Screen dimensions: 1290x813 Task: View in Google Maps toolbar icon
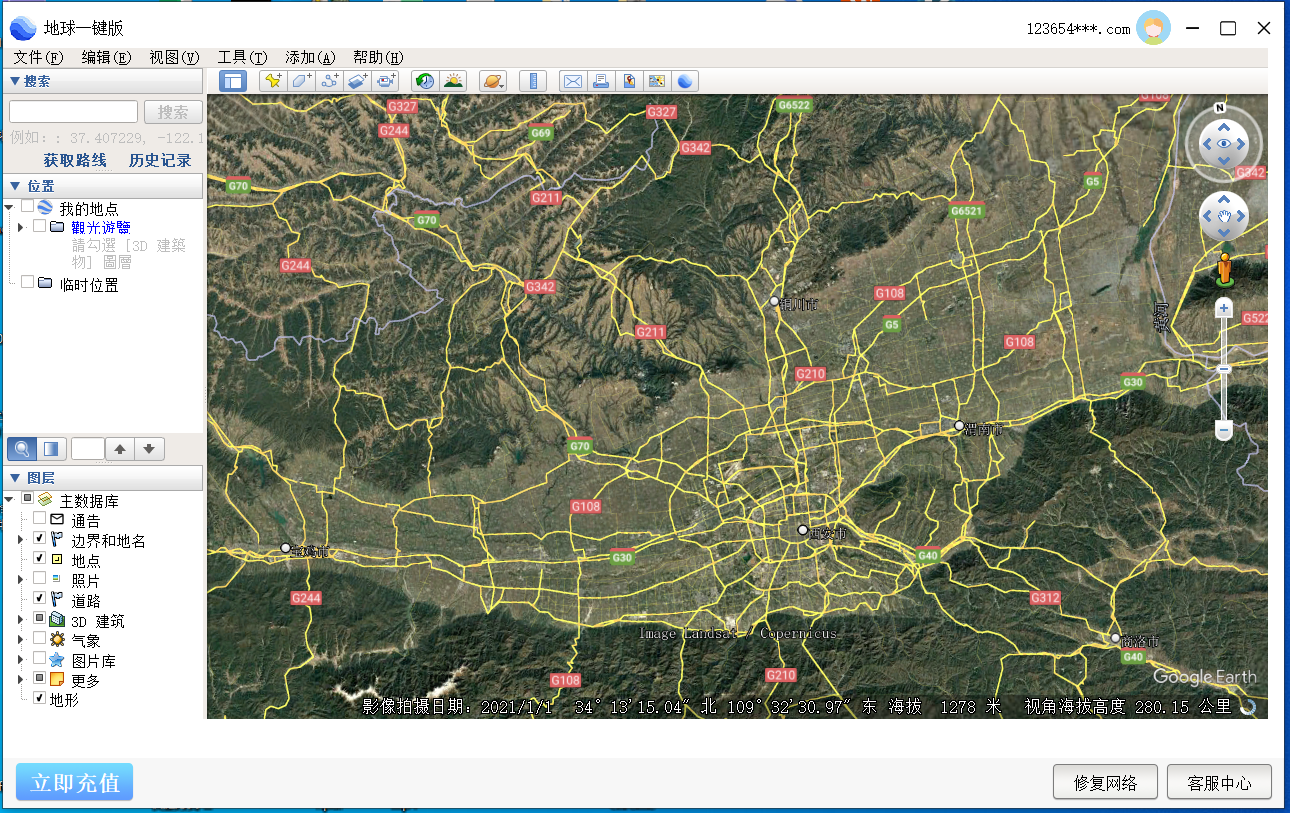657,81
